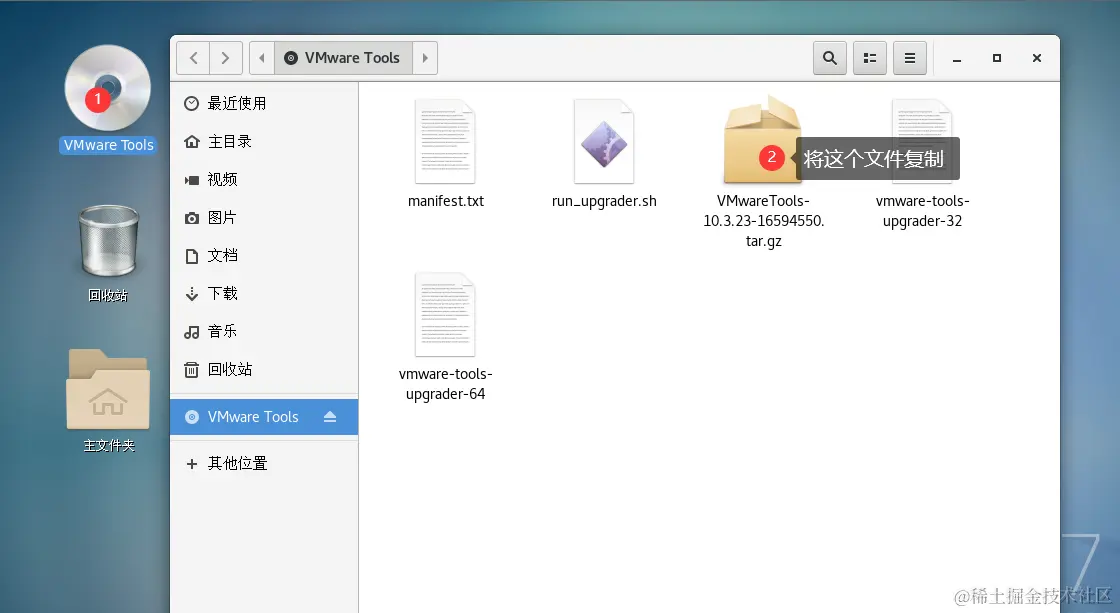The width and height of the screenshot is (1120, 613).
Task: Select the 主文件夹 home folder on desktop
Action: coord(108,389)
